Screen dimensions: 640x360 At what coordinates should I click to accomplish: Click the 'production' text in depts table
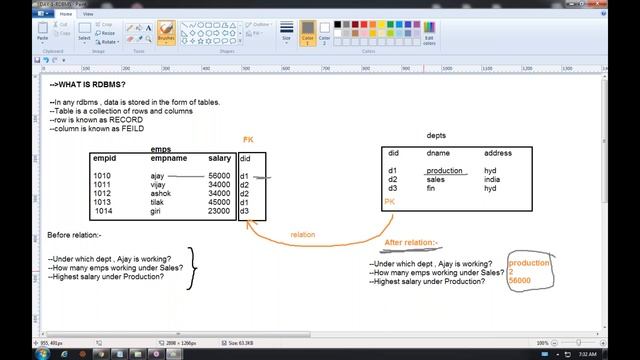click(x=444, y=171)
